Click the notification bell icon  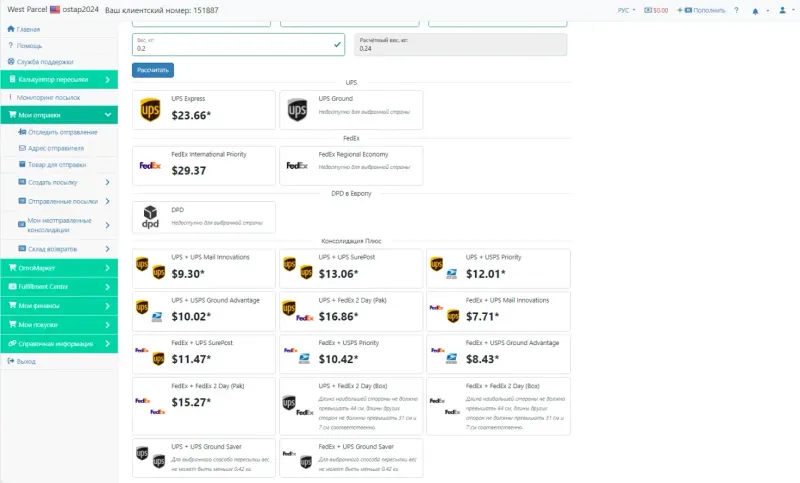tap(755, 11)
